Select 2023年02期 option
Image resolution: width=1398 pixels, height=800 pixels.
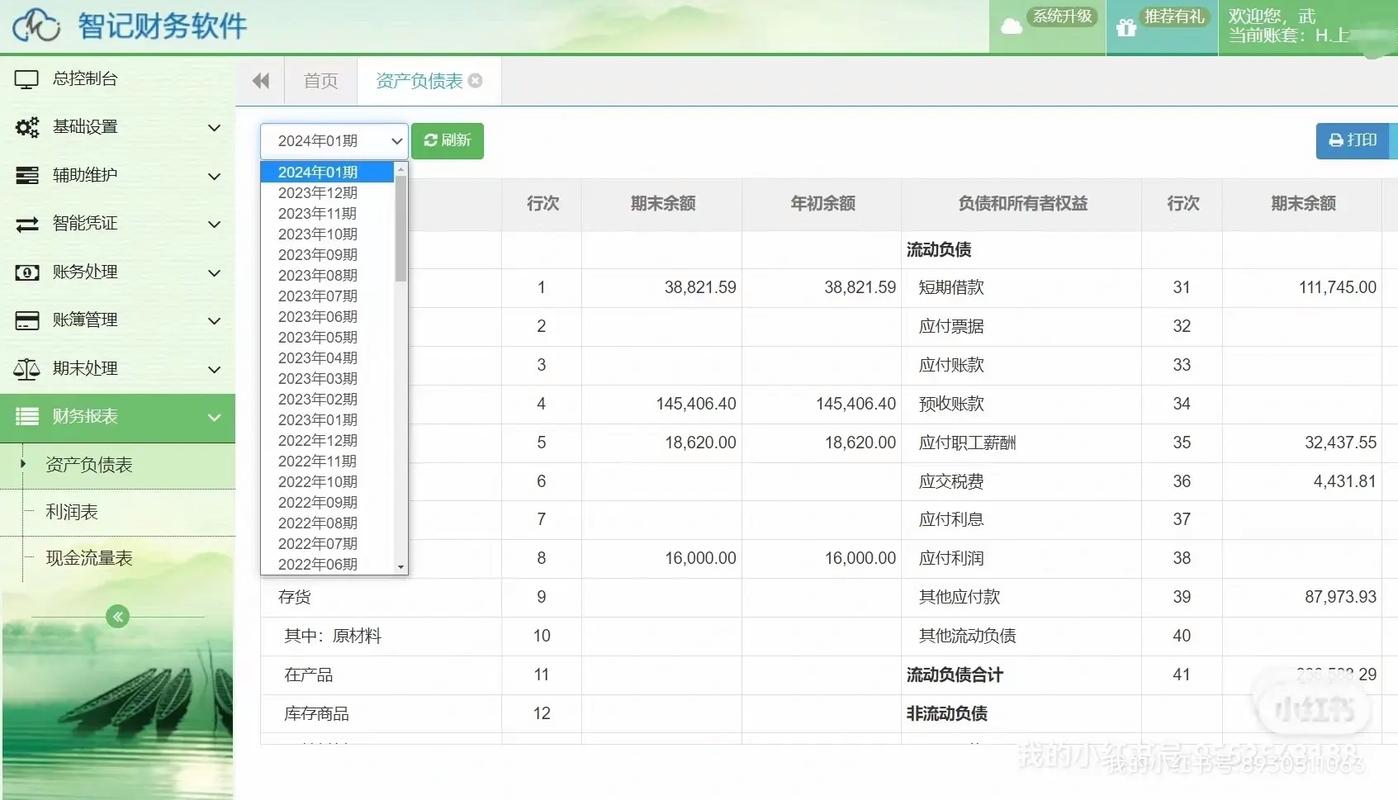[x=327, y=399]
